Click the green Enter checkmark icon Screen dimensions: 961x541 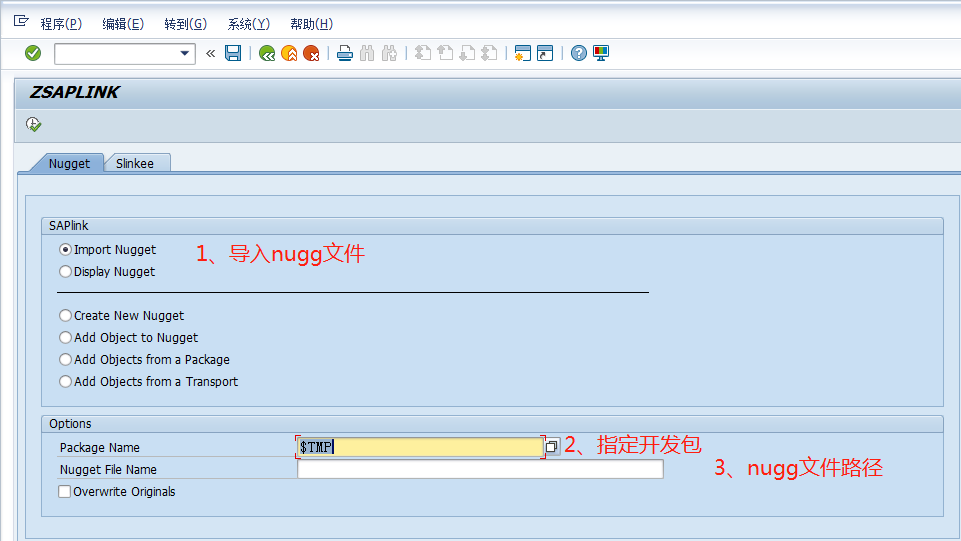(x=33, y=53)
